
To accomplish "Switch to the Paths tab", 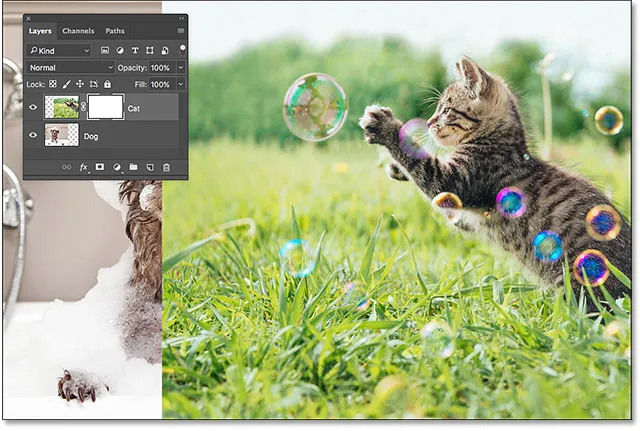I will point(115,31).
